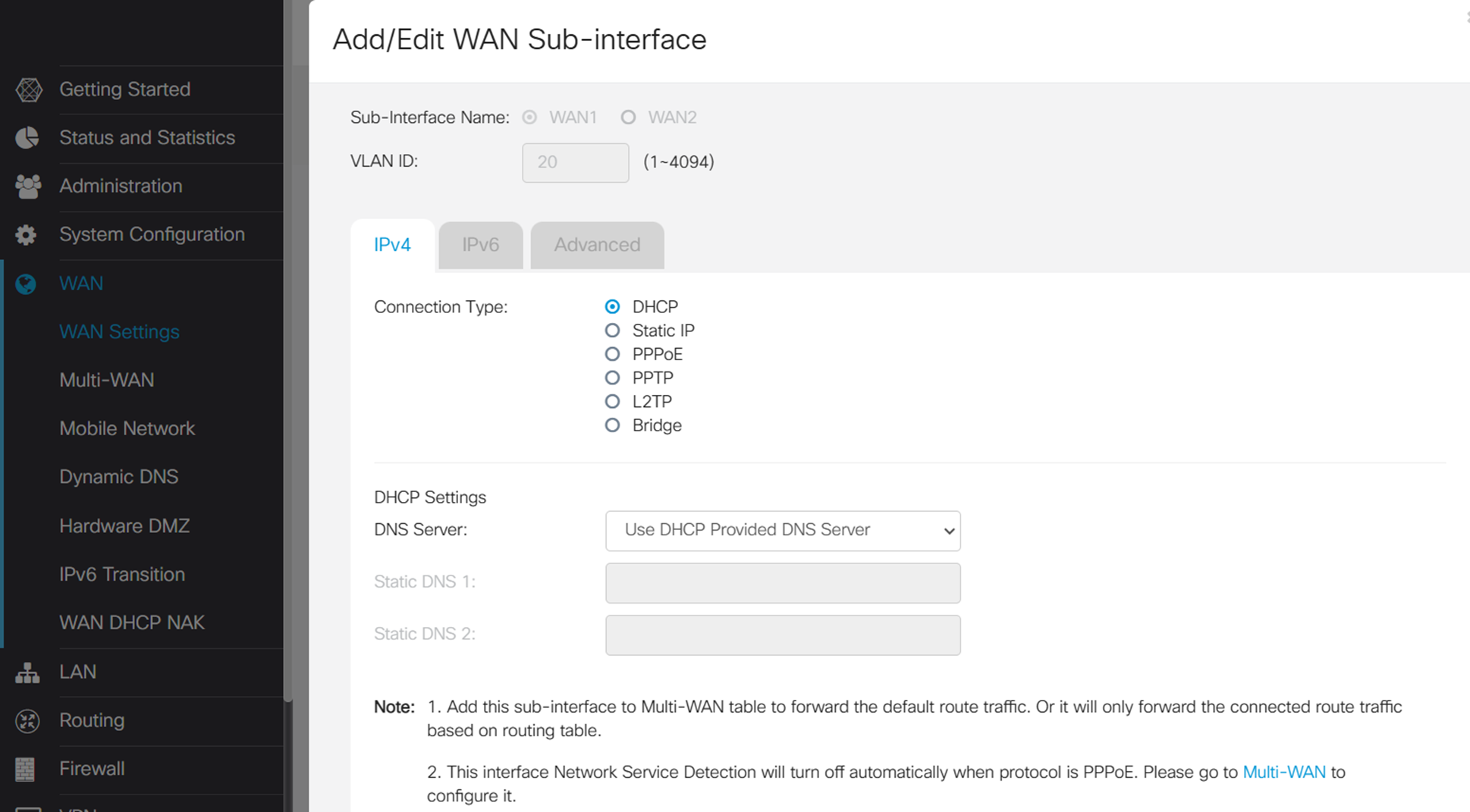Open the WAN Settings sidebar entry
Image resolution: width=1470 pixels, height=812 pixels.
click(x=119, y=331)
